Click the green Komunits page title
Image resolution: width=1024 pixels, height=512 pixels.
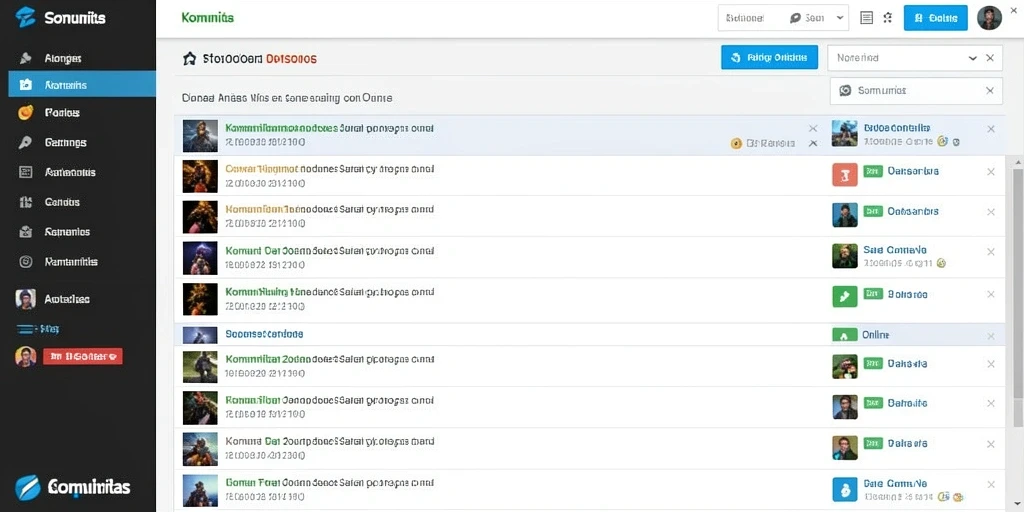(208, 18)
